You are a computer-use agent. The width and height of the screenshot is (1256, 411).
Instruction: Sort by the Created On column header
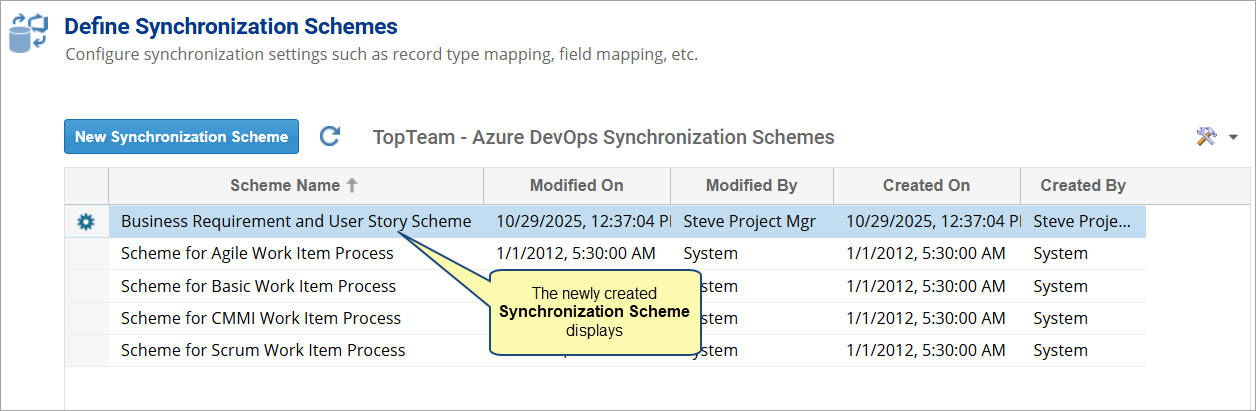click(926, 185)
